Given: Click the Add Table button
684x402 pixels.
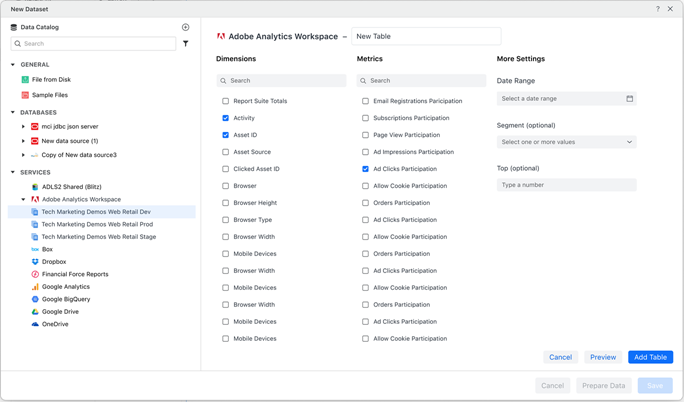Looking at the screenshot, I should point(650,357).
